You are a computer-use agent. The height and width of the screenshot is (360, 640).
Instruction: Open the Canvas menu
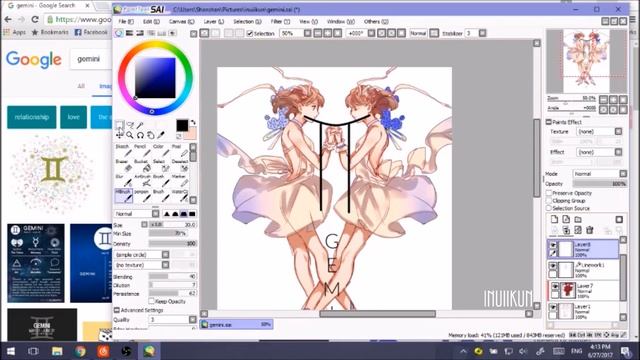tap(181, 22)
